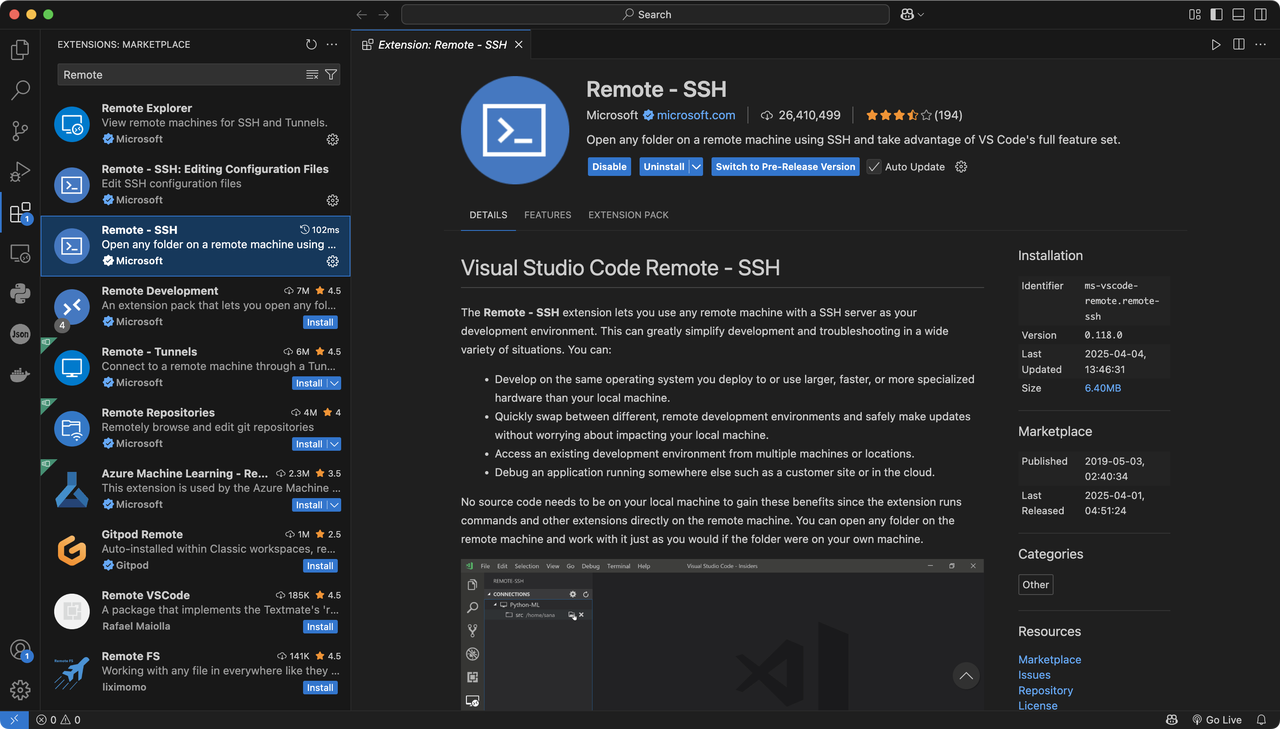1280x729 pixels.
Task: Open Install dropdown arrow for Remote Repositories
Action: [334, 444]
